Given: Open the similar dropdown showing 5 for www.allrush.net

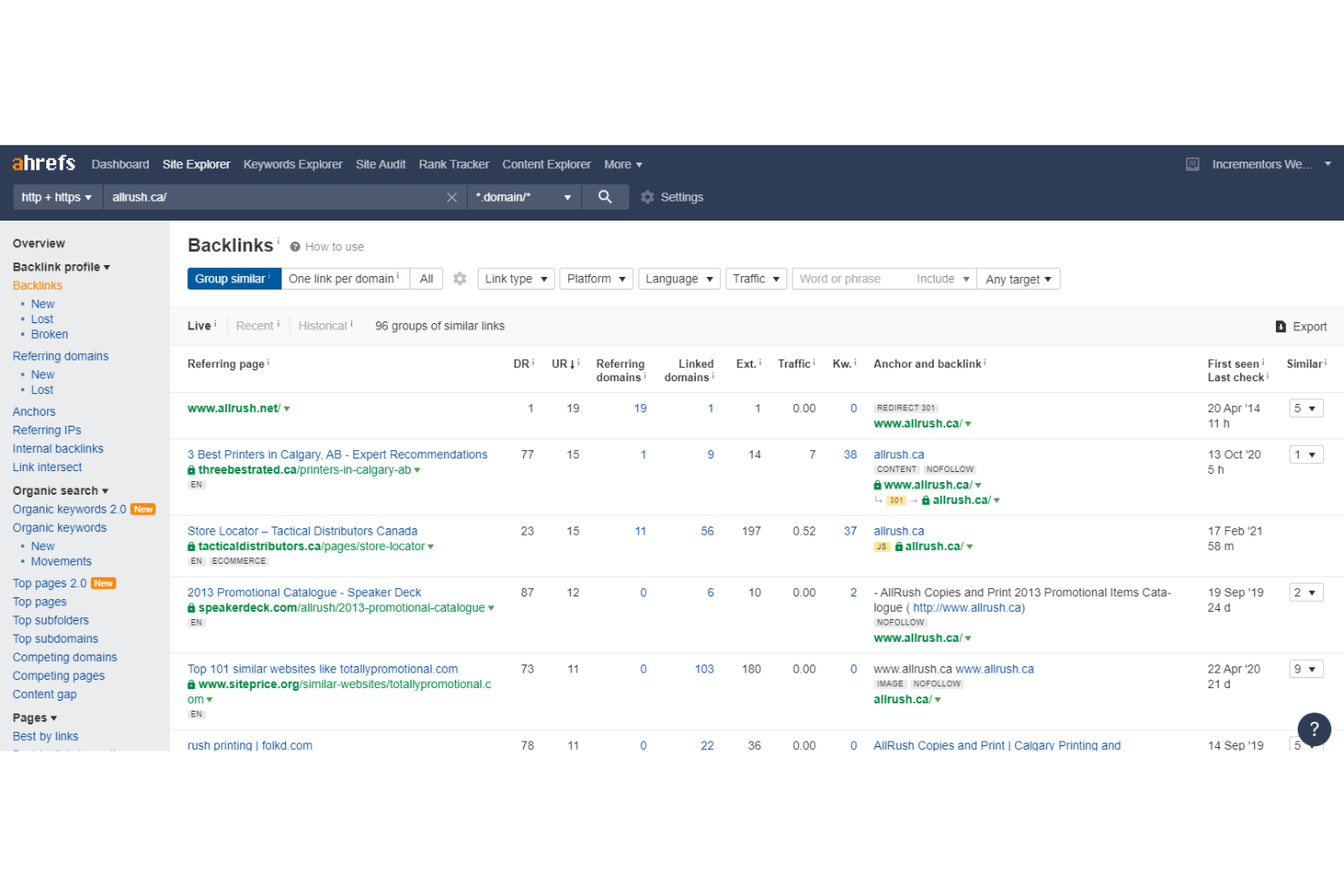Looking at the screenshot, I should (1306, 409).
